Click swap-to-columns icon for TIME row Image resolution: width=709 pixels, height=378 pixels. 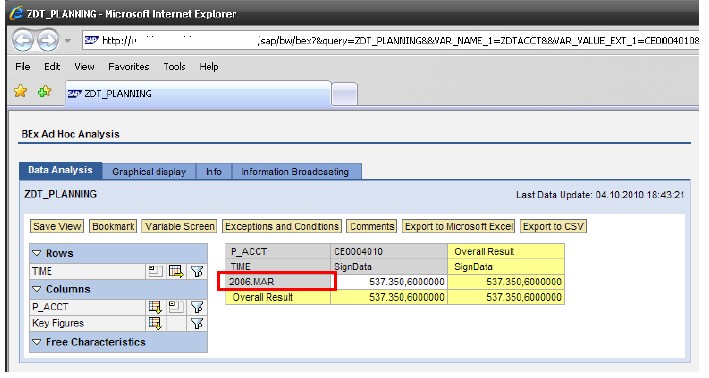pyautogui.click(x=176, y=271)
